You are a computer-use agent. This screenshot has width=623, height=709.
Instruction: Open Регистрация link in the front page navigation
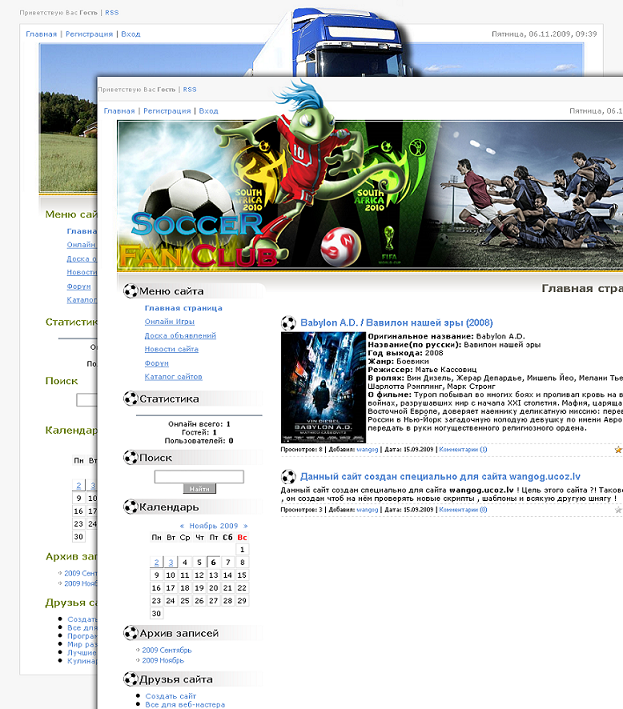(x=167, y=111)
